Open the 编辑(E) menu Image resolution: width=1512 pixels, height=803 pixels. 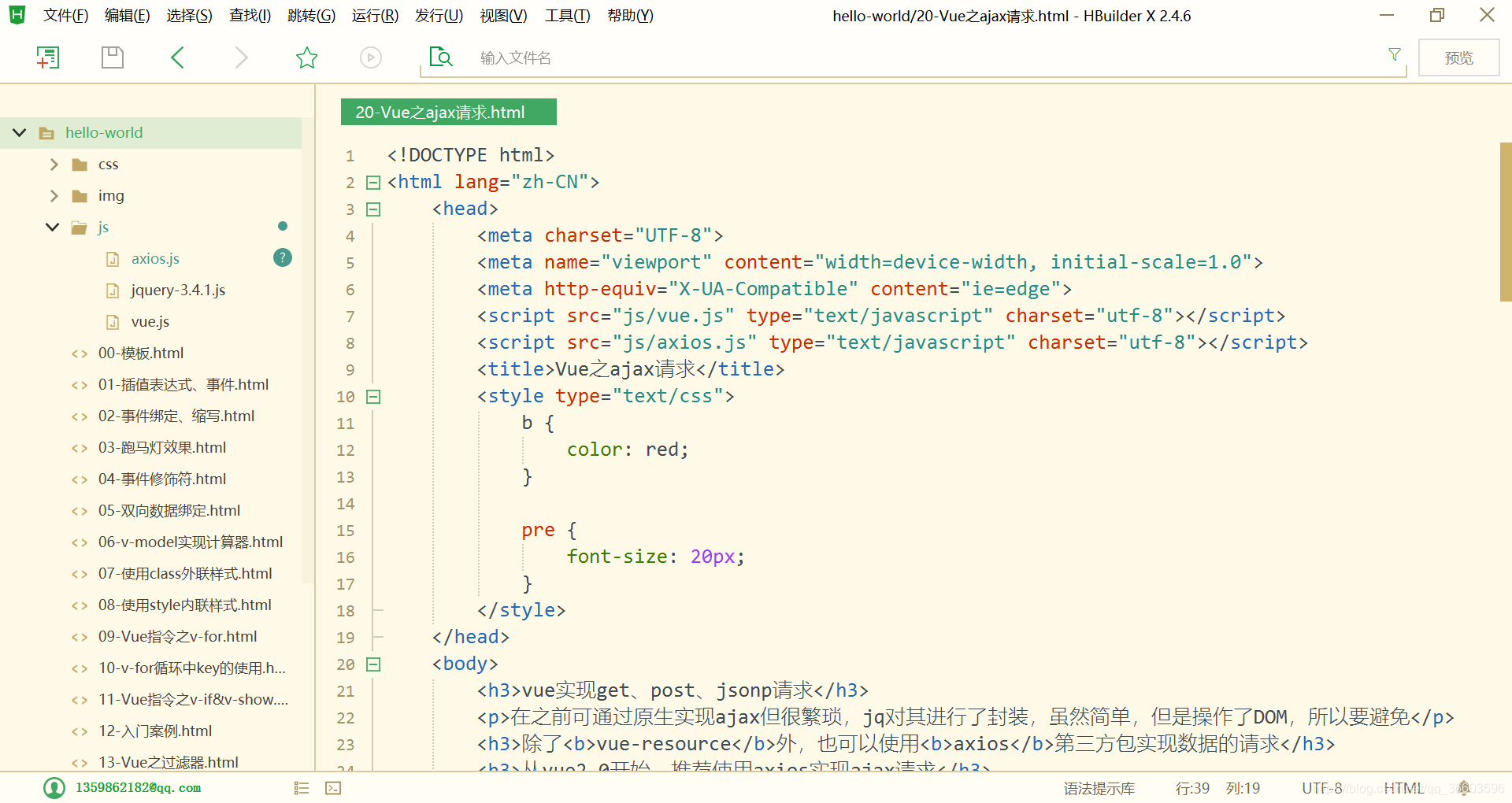[128, 16]
